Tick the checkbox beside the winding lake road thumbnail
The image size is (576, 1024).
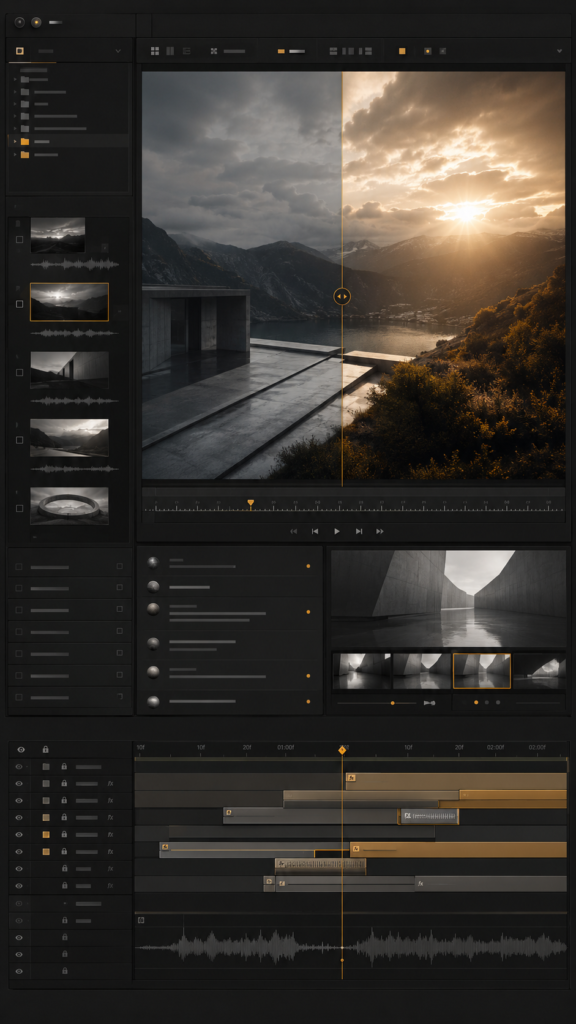19,440
